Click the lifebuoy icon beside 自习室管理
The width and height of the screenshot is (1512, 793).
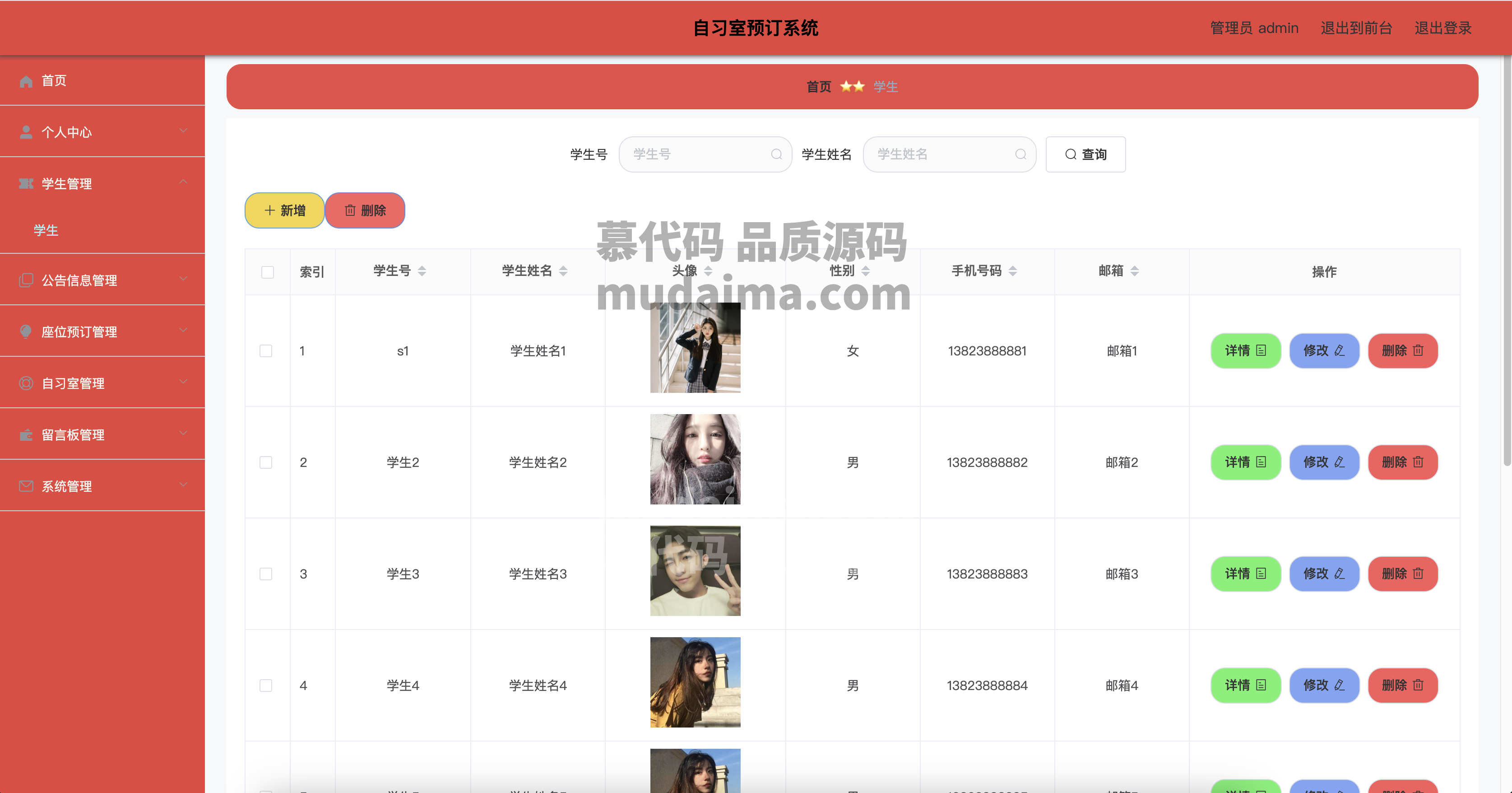26,383
